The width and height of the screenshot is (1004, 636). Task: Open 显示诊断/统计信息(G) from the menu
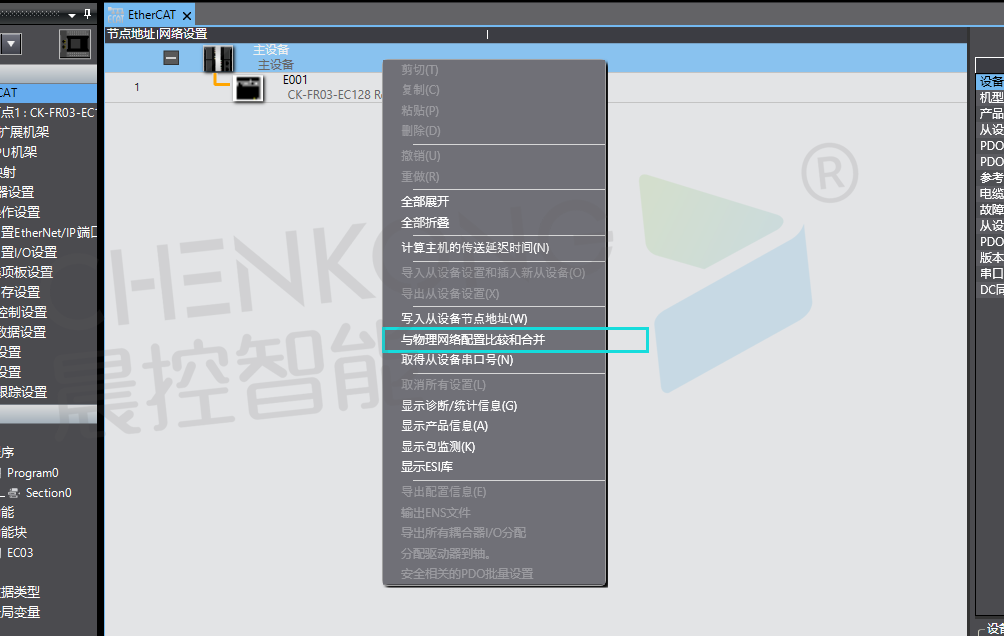[x=459, y=406]
